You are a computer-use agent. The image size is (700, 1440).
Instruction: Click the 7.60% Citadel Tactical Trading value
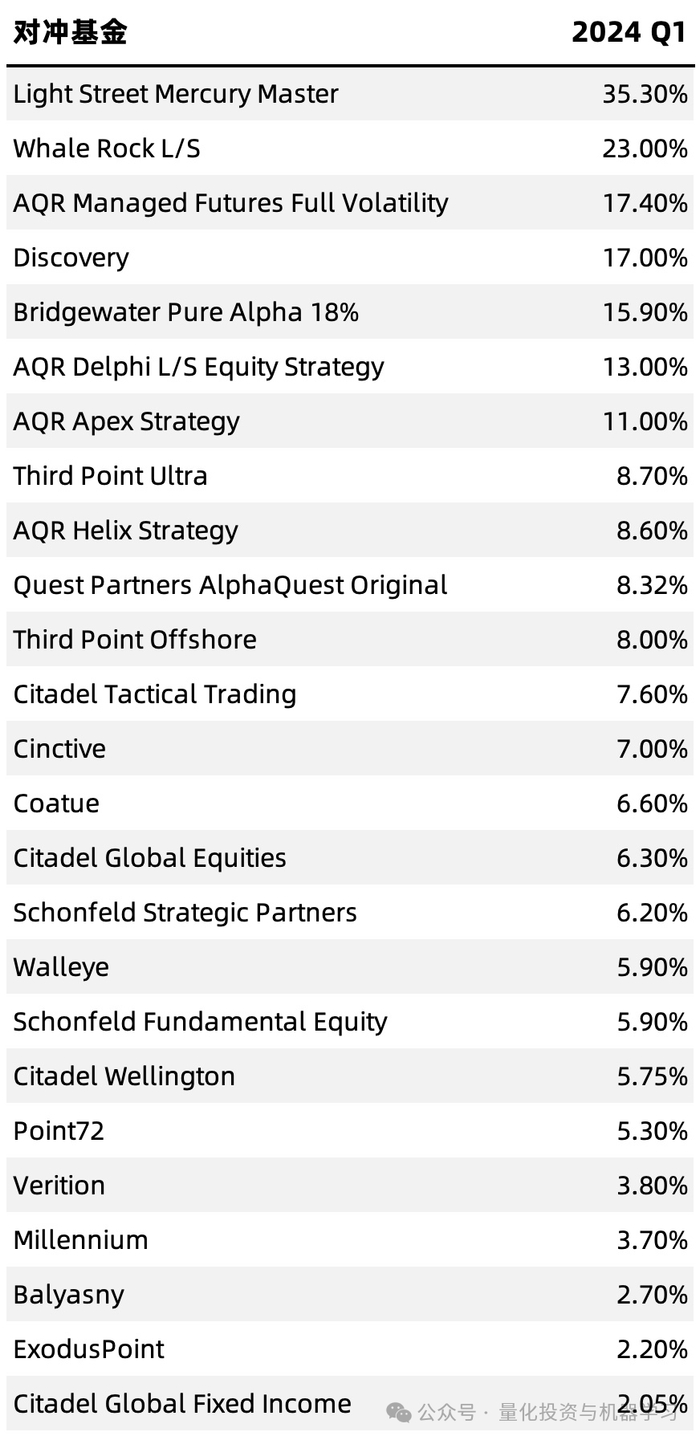click(x=651, y=694)
